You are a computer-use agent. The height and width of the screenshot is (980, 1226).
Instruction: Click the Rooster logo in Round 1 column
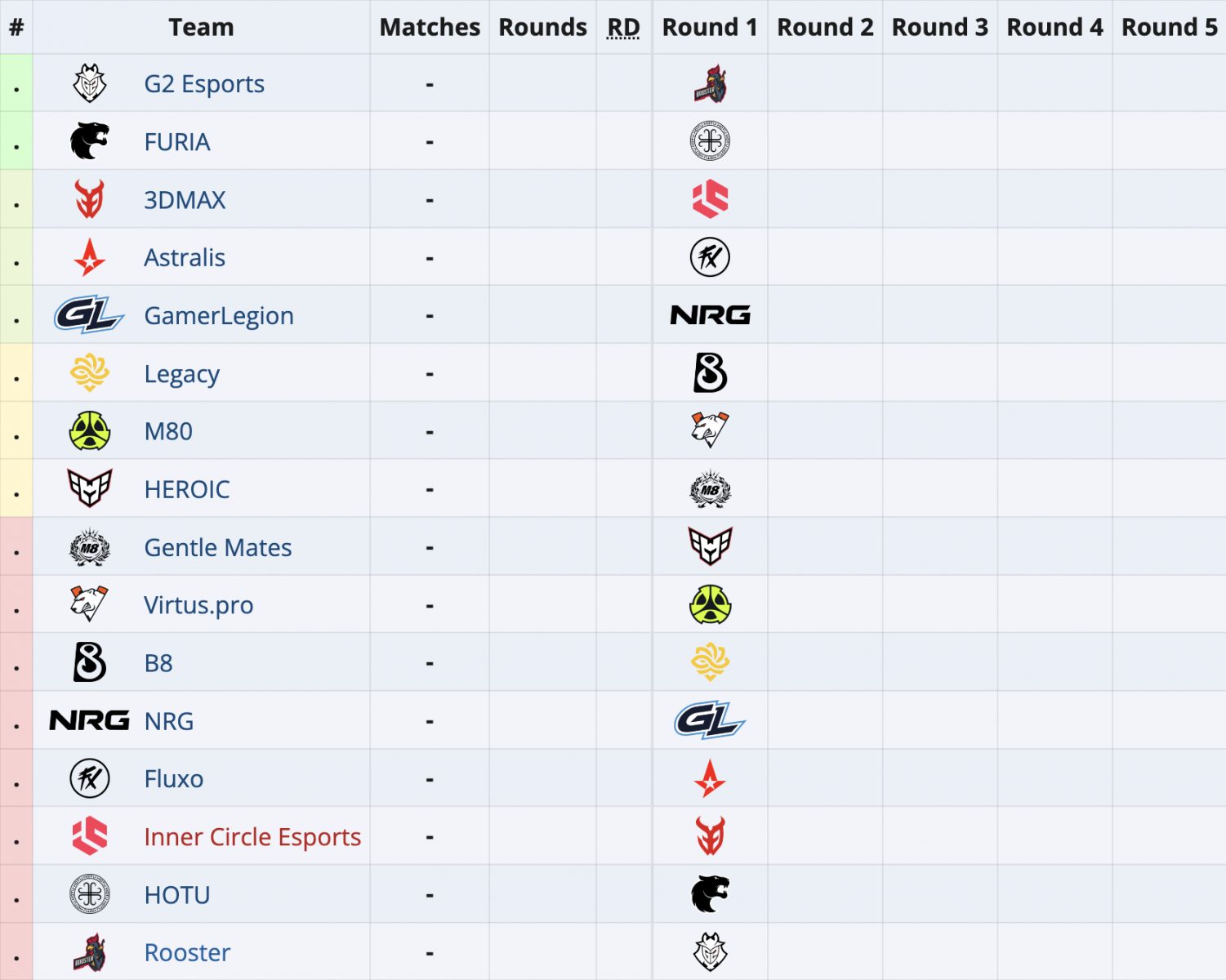(710, 83)
